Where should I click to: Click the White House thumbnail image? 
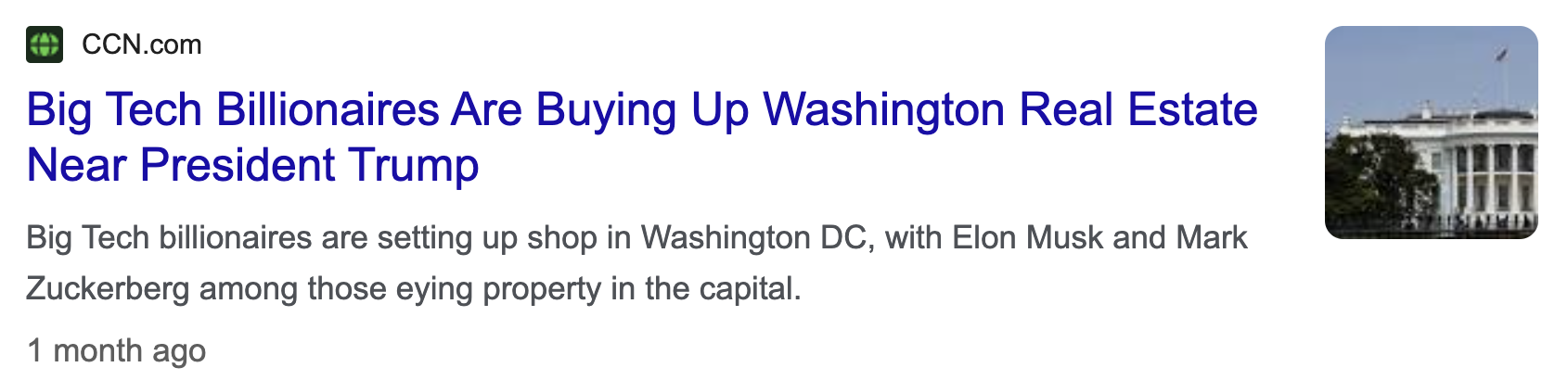(x=1432, y=133)
